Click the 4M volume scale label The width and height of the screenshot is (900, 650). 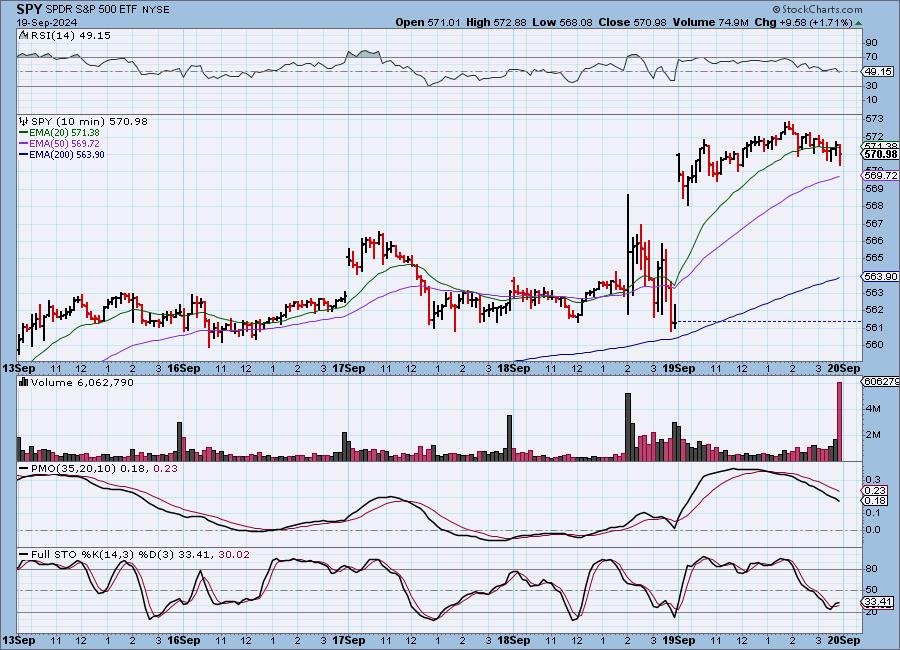pyautogui.click(x=872, y=409)
